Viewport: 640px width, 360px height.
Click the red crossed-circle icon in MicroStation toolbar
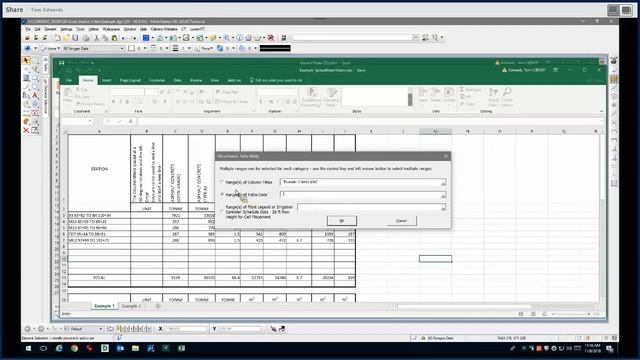(x=271, y=38)
